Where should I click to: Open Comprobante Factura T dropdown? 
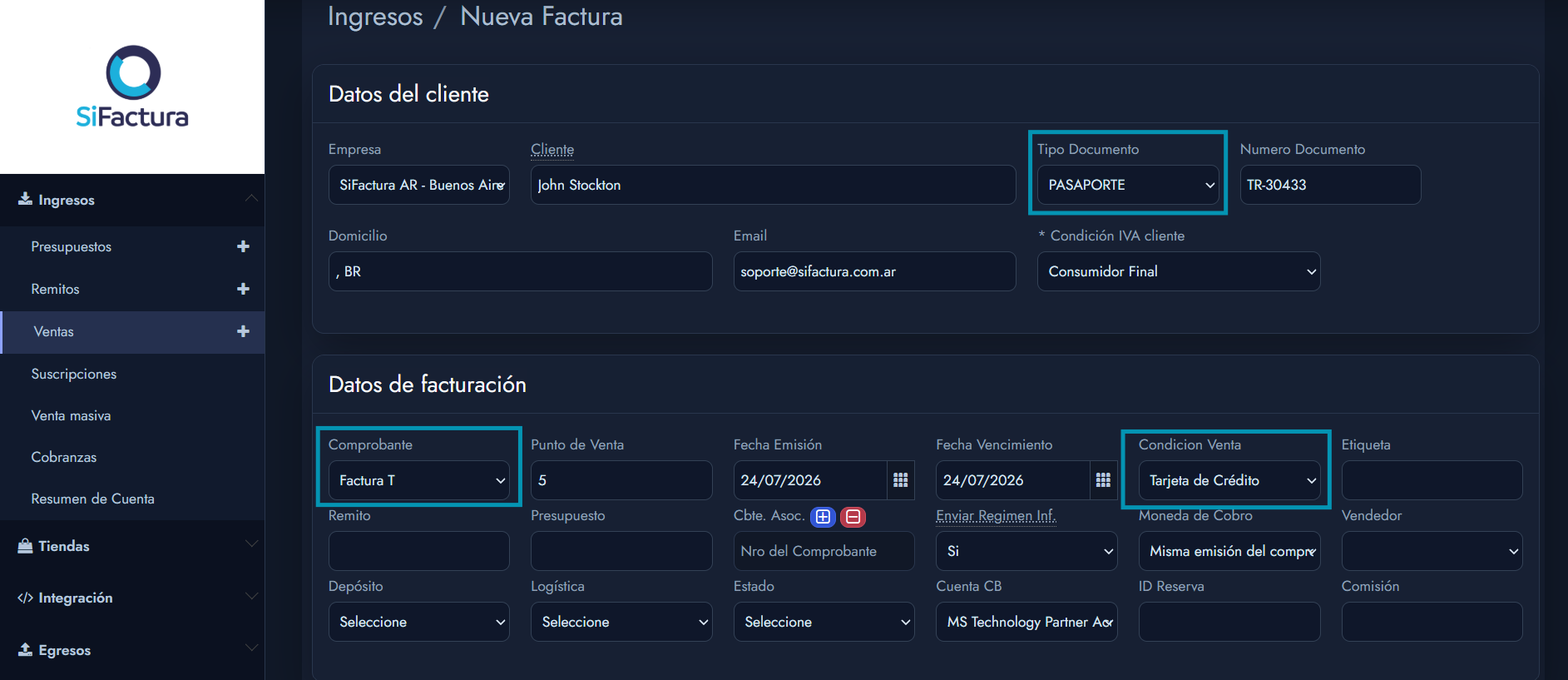click(419, 480)
